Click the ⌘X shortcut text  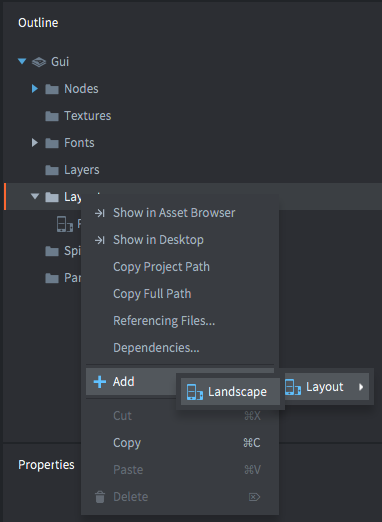(x=252, y=416)
